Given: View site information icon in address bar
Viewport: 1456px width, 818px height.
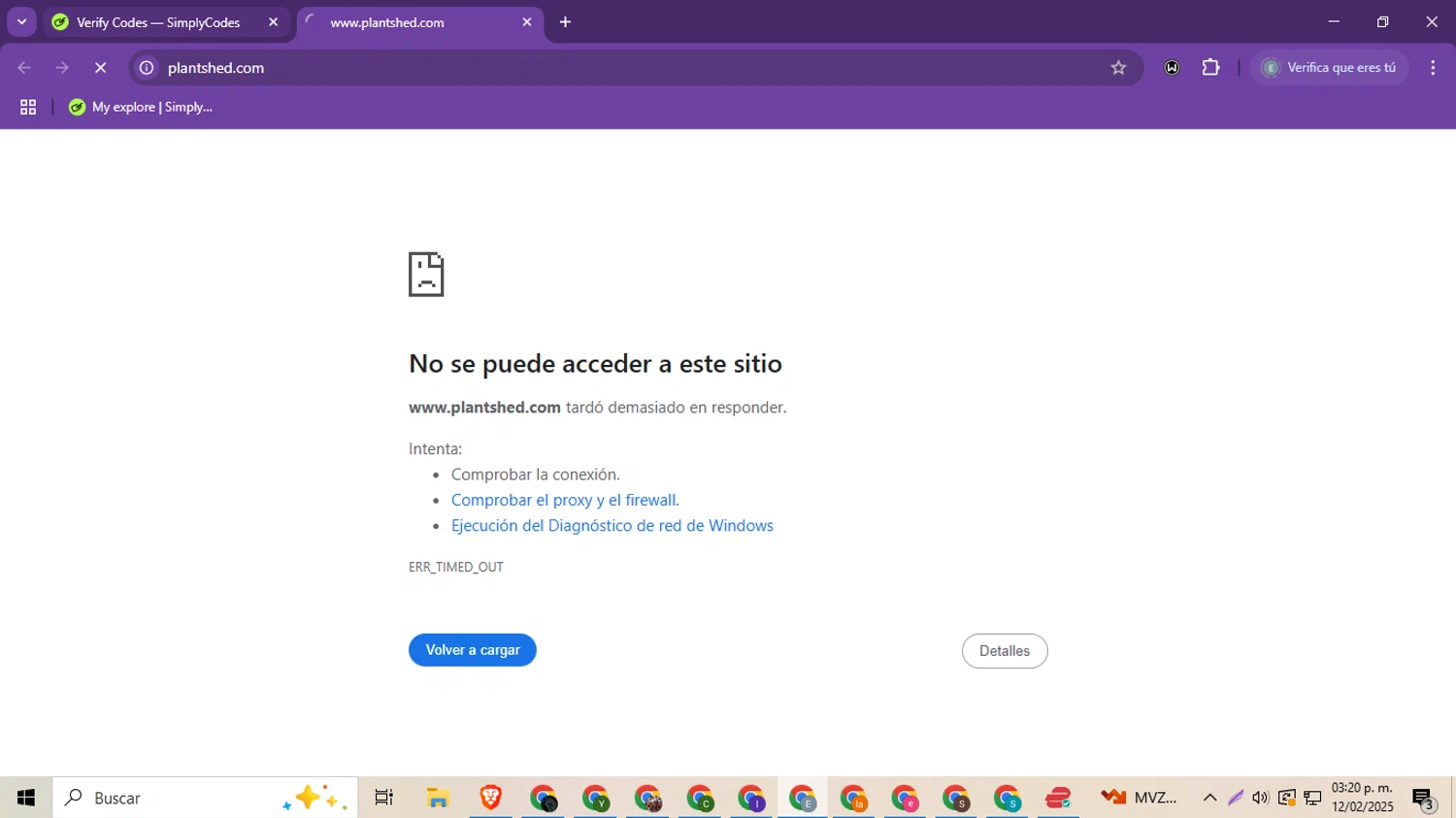Looking at the screenshot, I should click(147, 68).
